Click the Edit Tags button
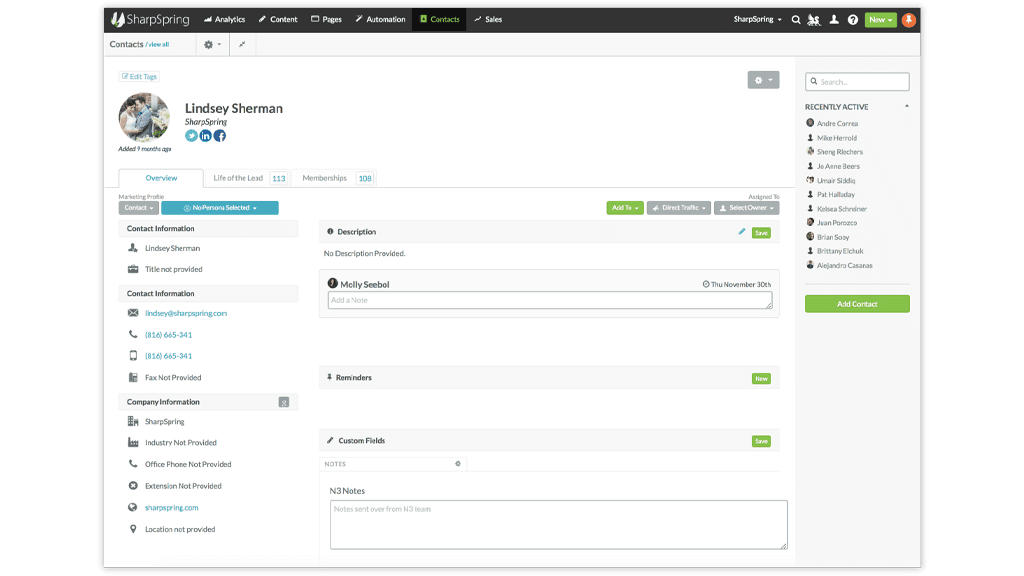Screen dimensions: 1024x576 point(139,76)
